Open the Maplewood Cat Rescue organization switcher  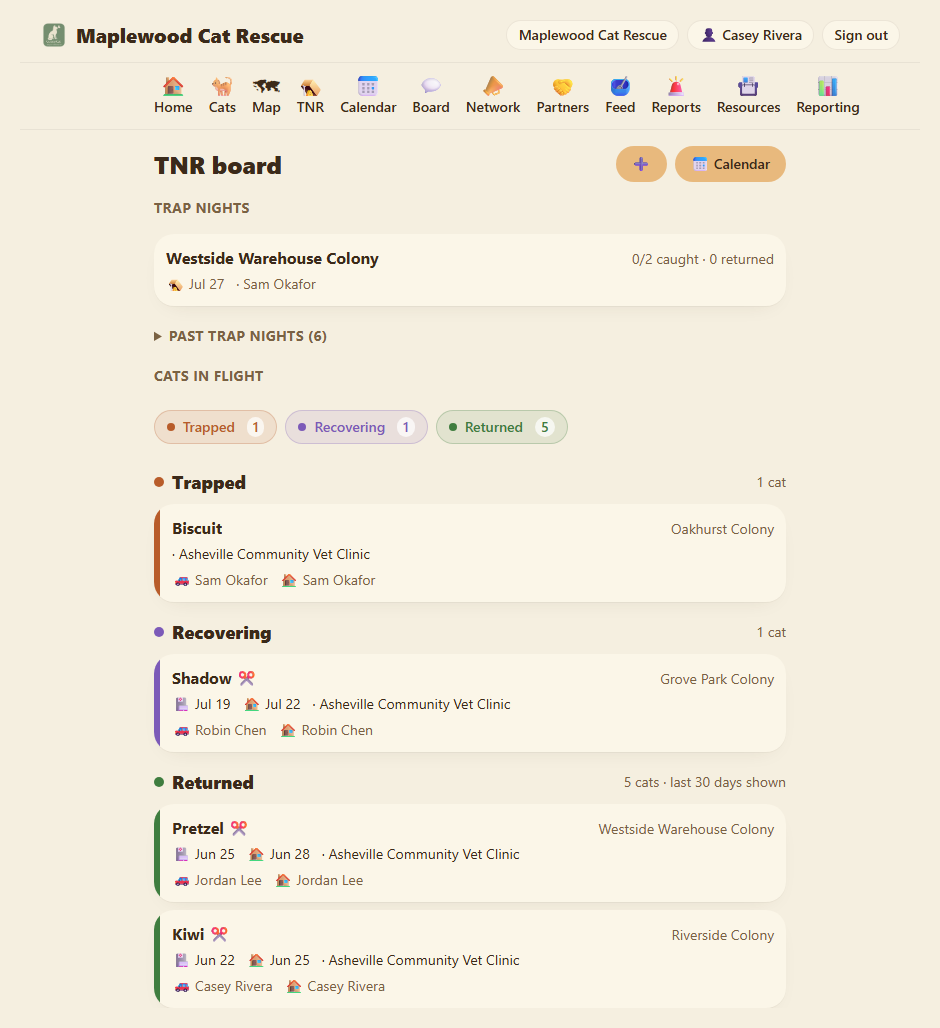coord(593,35)
